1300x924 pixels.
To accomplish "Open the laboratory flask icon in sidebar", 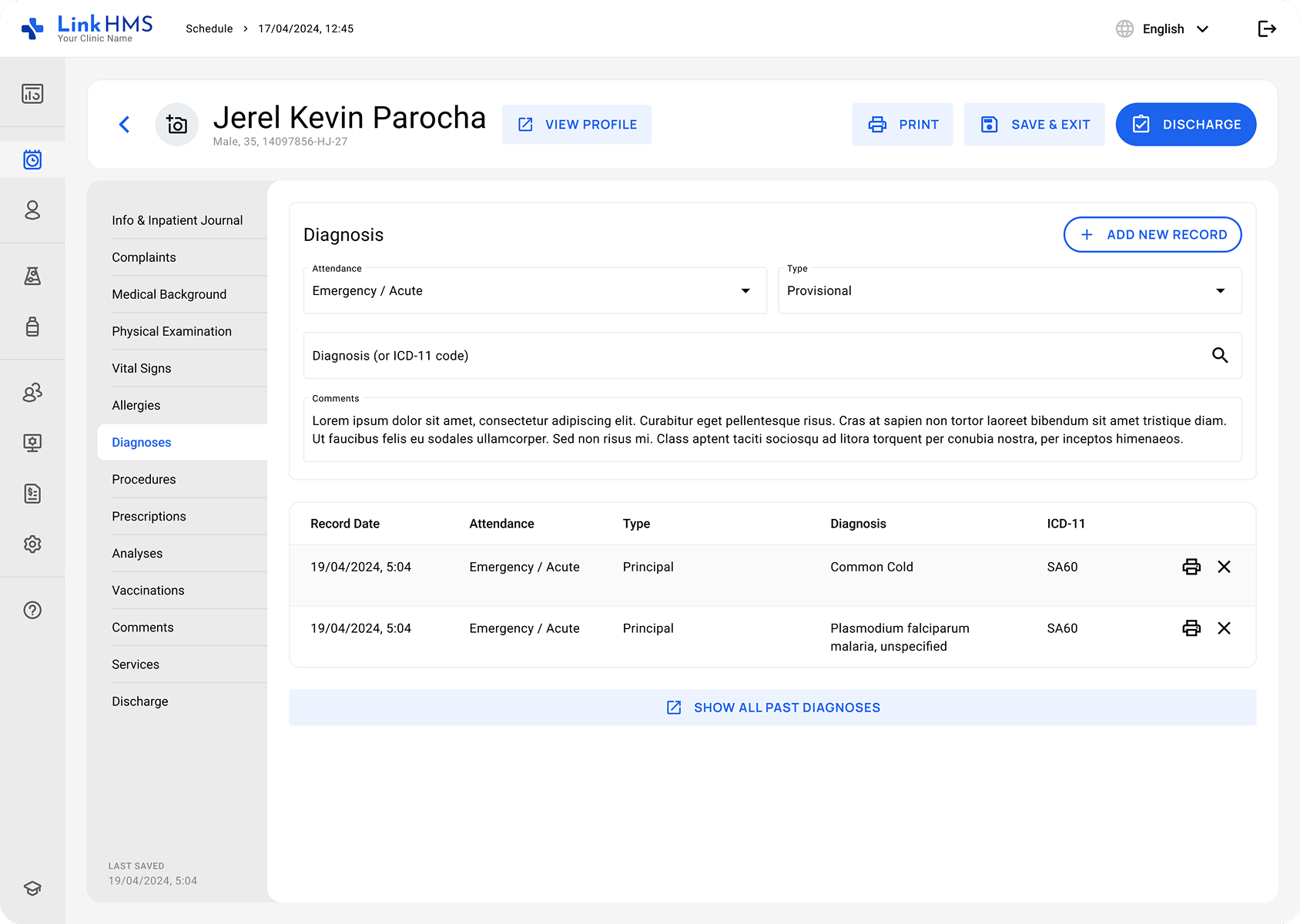I will click(32, 276).
